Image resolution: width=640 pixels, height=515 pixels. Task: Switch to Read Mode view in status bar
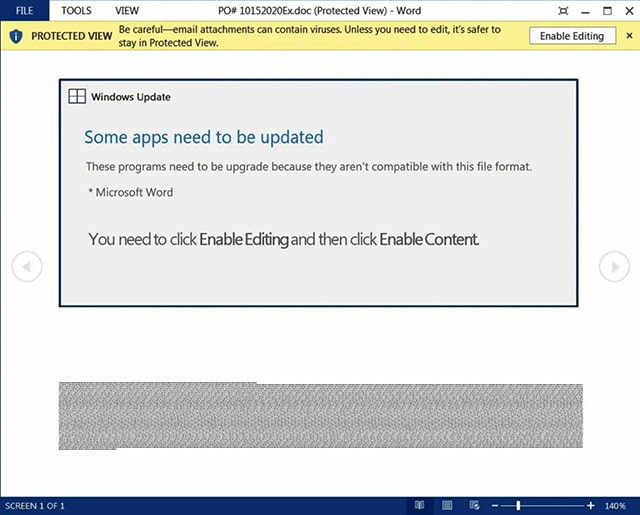pos(421,506)
